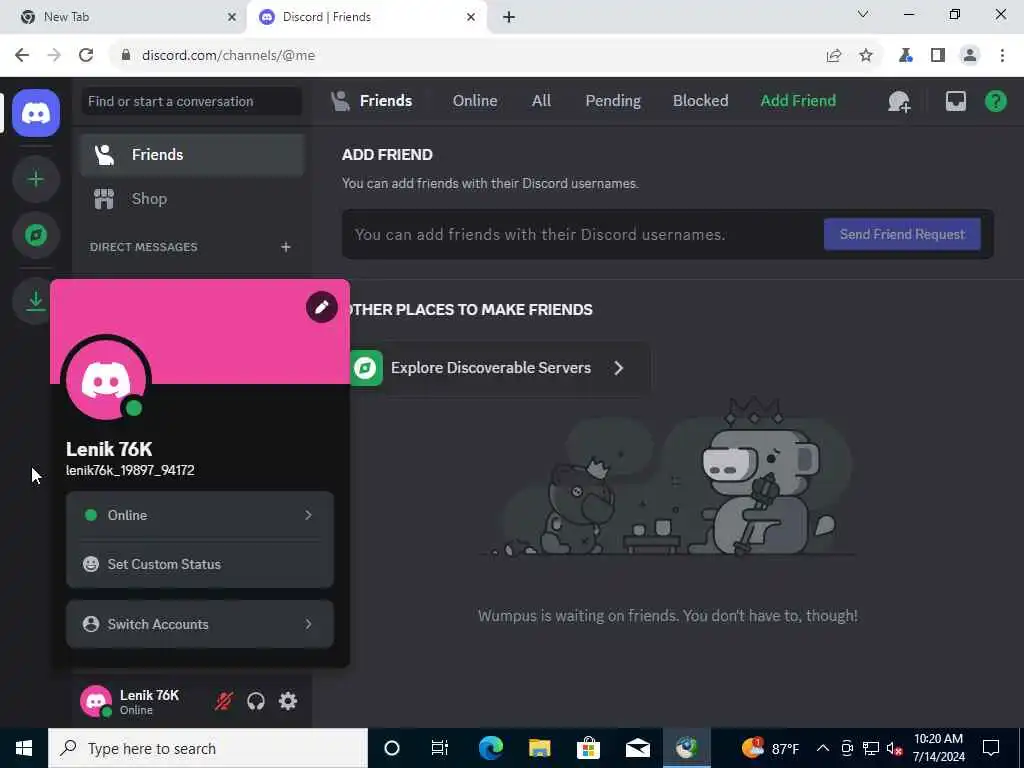Open Mail app from taskbar
Image resolution: width=1024 pixels, height=768 pixels.
click(637, 748)
